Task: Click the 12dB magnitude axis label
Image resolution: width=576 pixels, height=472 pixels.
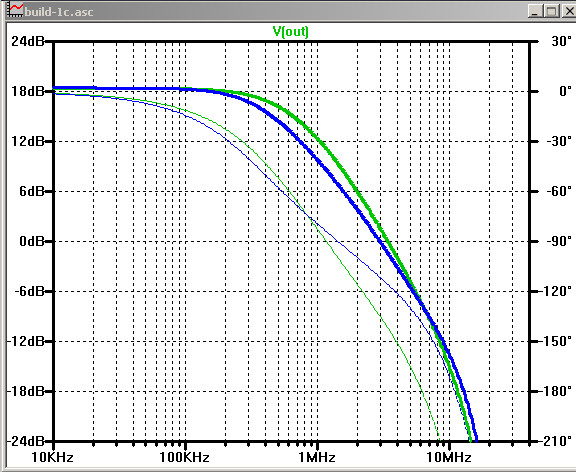Action: [28, 141]
